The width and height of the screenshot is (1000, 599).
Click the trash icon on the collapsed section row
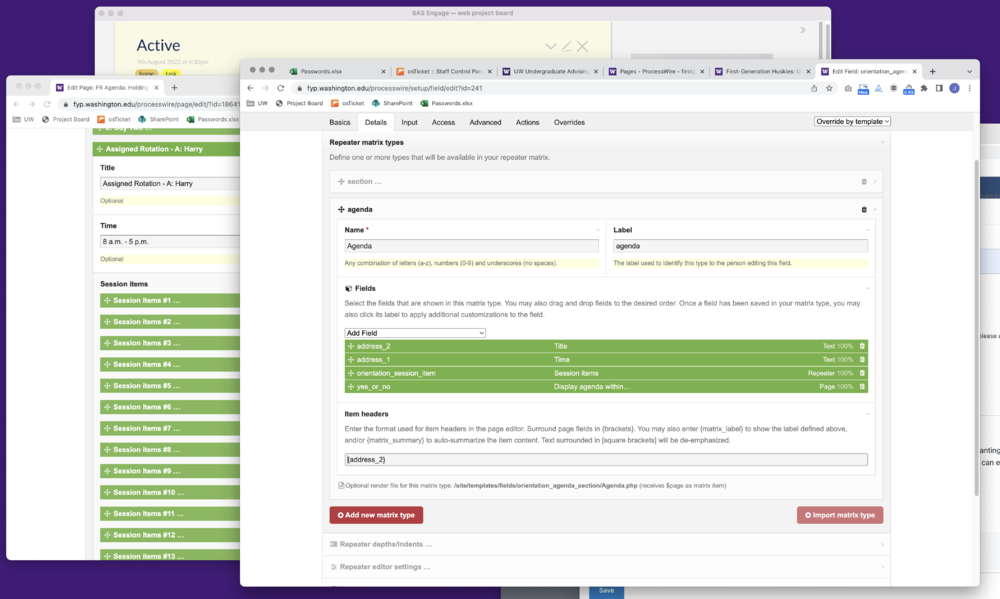(x=864, y=181)
